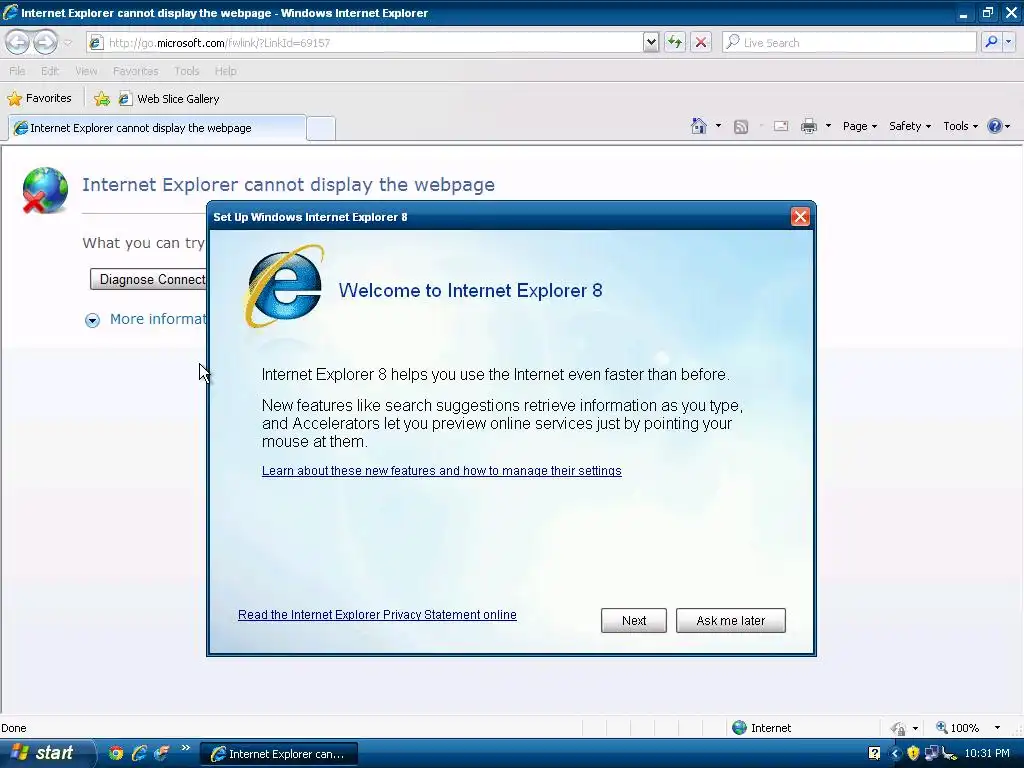Click the 100% zoom level button
Image resolution: width=1024 pixels, height=768 pixels.
coord(959,728)
